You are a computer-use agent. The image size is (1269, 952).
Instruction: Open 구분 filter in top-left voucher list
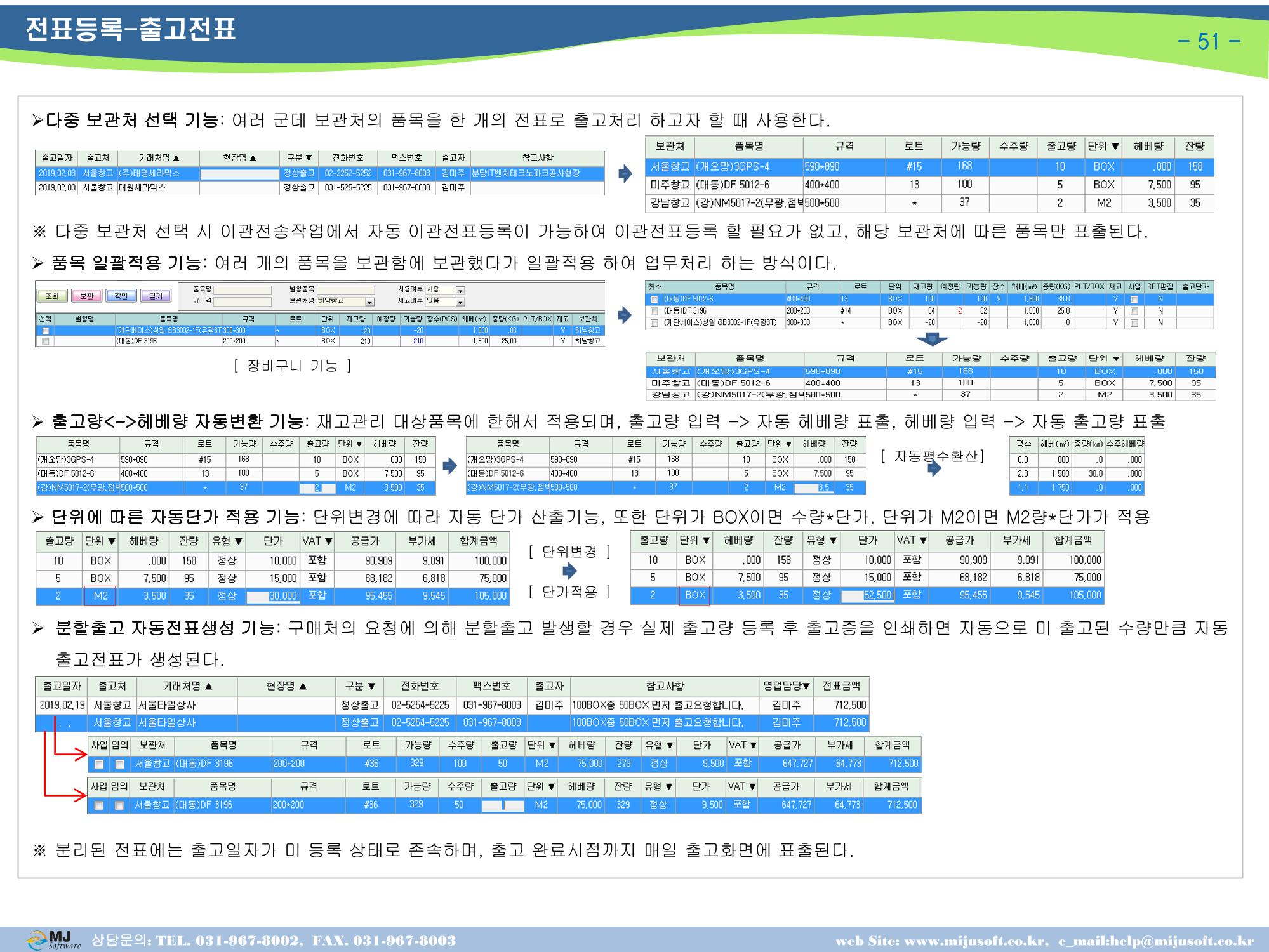point(299,157)
